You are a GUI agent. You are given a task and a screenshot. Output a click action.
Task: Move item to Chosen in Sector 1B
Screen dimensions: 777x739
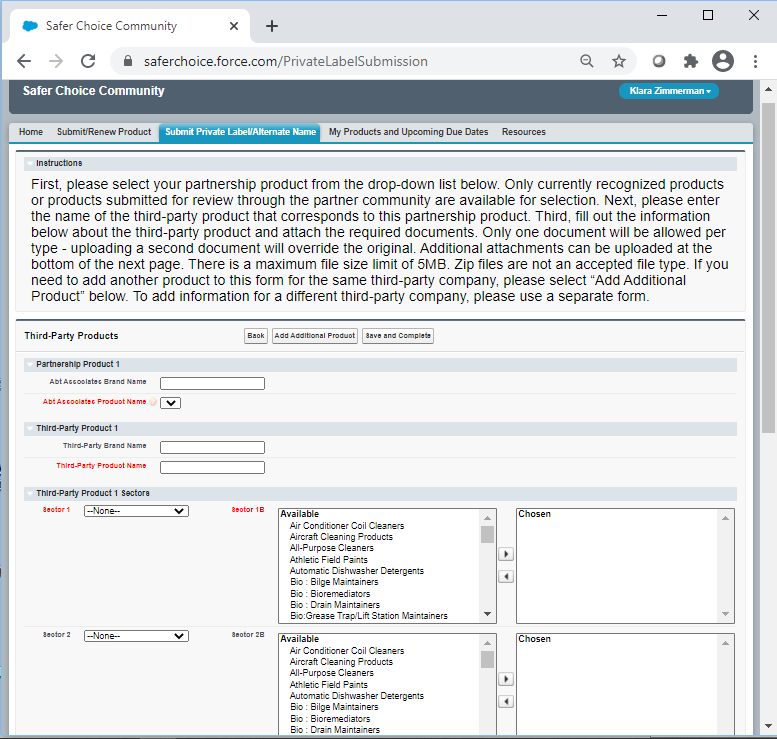505,554
